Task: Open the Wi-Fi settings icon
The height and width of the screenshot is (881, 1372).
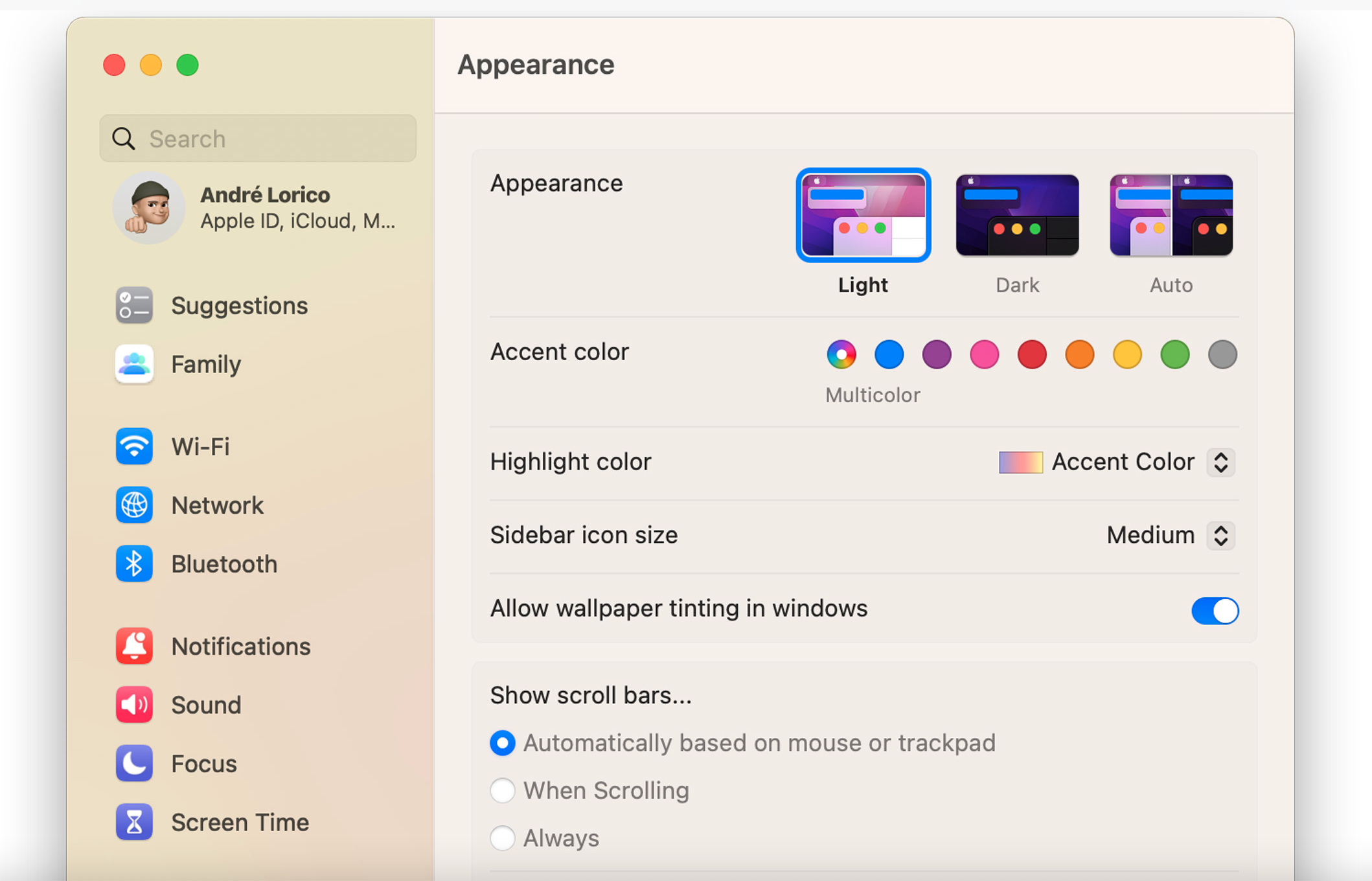Action: (x=134, y=446)
